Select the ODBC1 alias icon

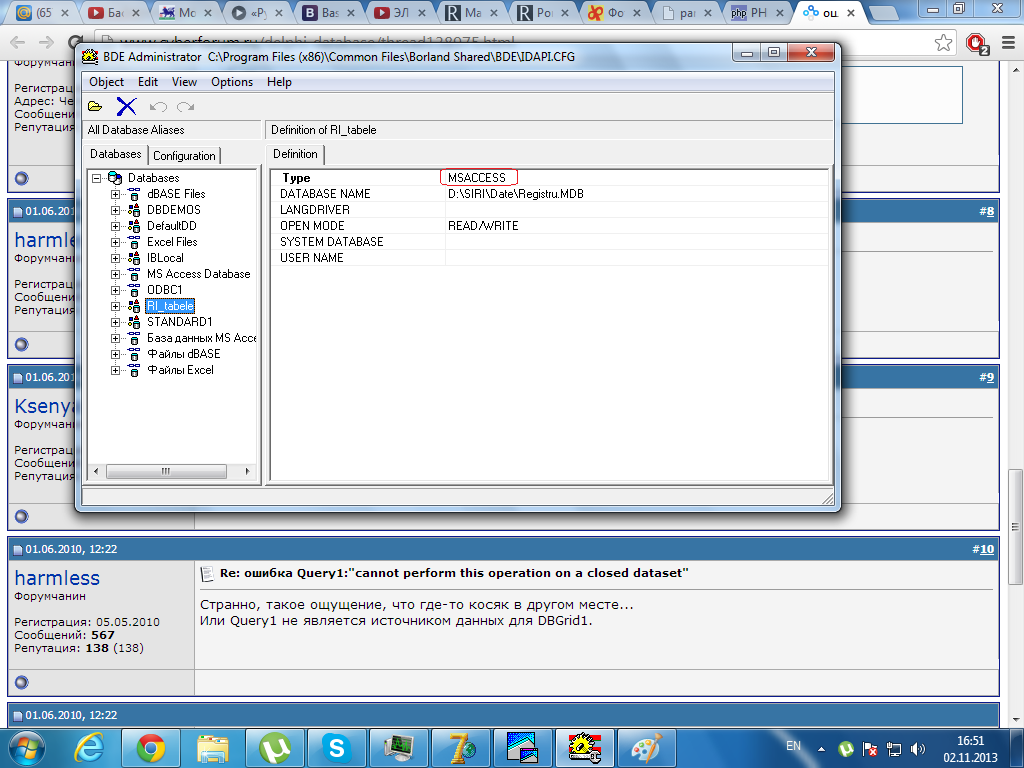134,290
